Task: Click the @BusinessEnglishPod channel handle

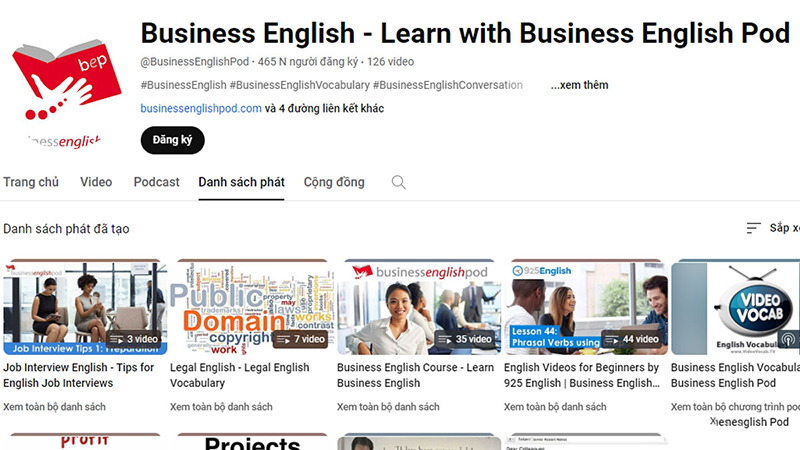Action: point(195,62)
